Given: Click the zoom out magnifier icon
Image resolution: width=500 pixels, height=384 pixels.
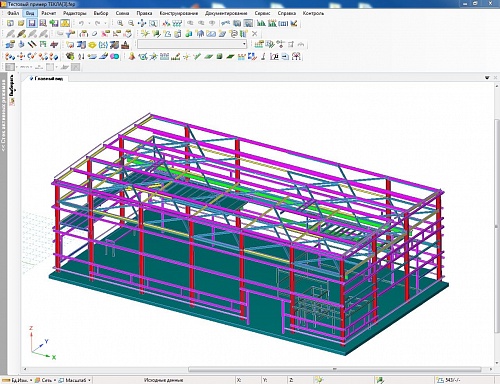Looking at the screenshot, I should [131, 23].
